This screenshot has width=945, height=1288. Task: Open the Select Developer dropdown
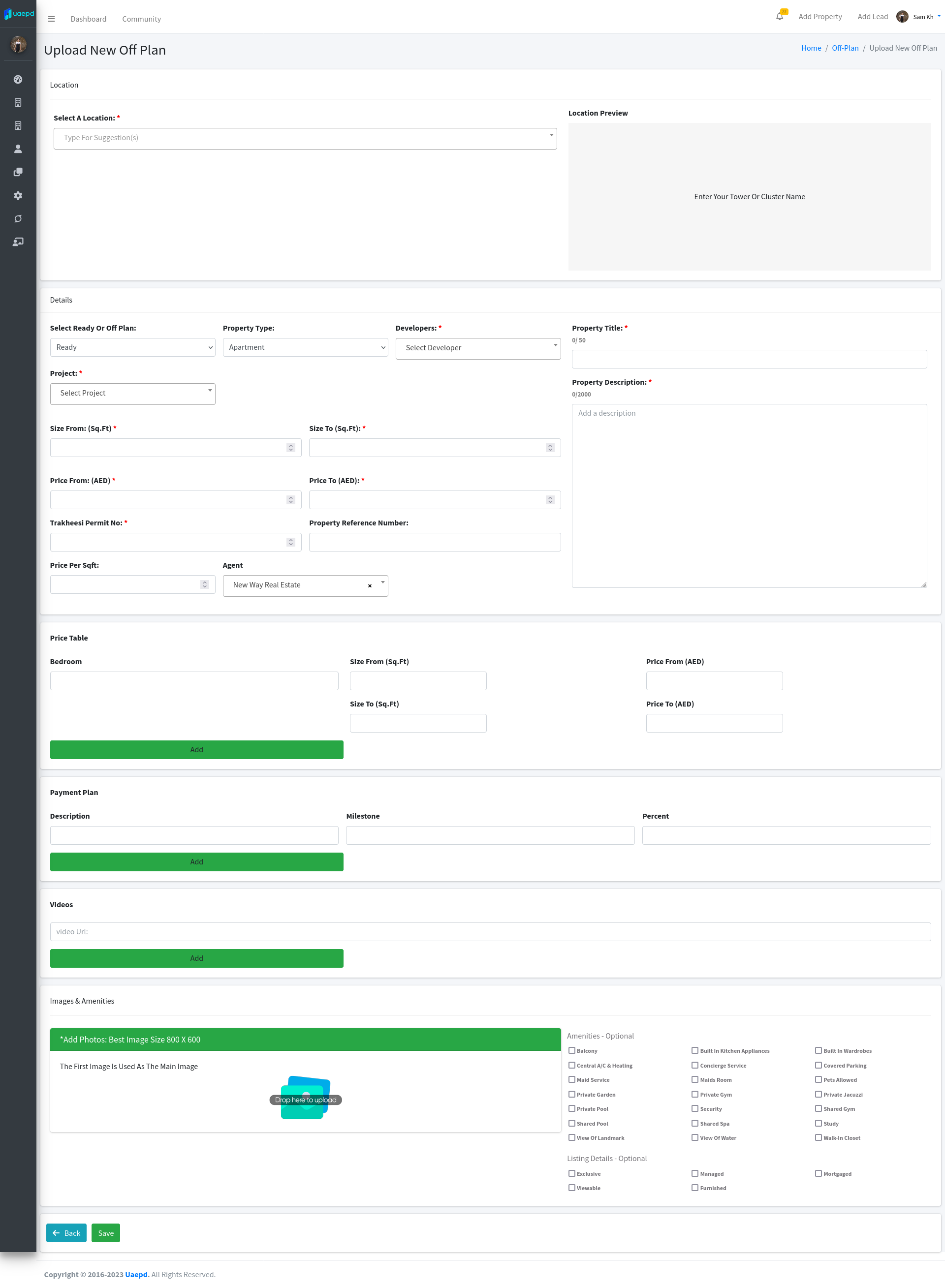(x=477, y=347)
